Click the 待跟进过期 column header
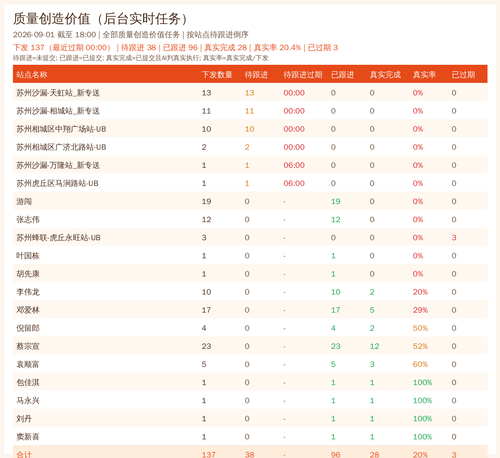This screenshot has width=500, height=458. (x=303, y=75)
